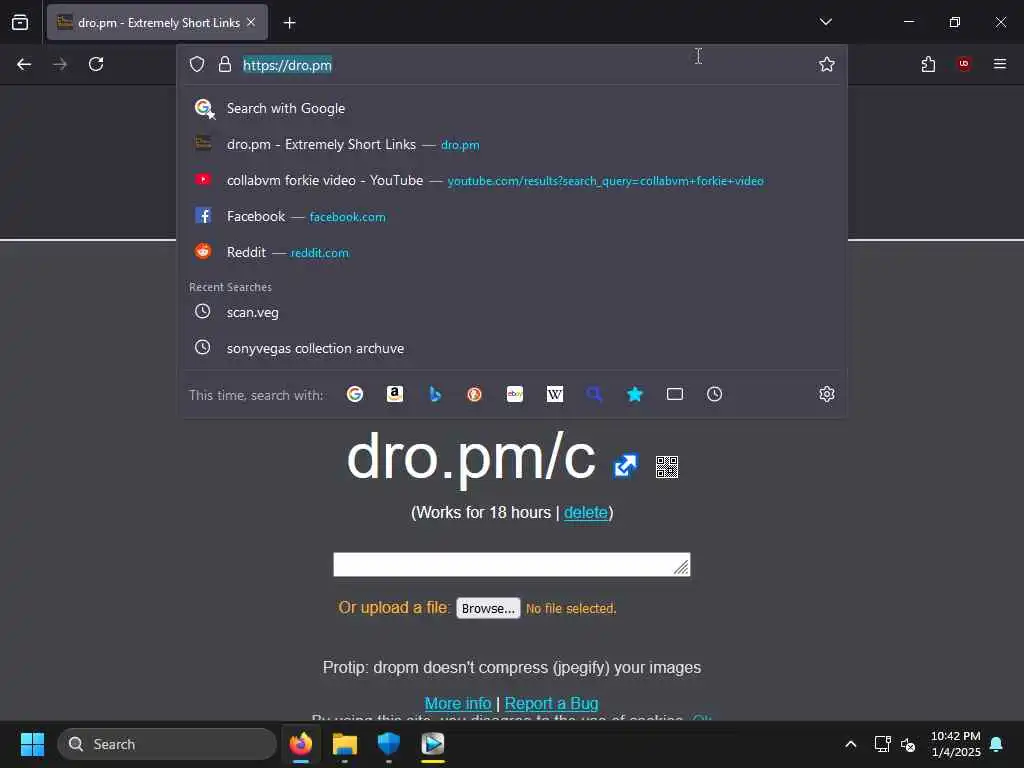Image resolution: width=1024 pixels, height=768 pixels.
Task: Click the muted volume tray icon
Action: coord(908,744)
